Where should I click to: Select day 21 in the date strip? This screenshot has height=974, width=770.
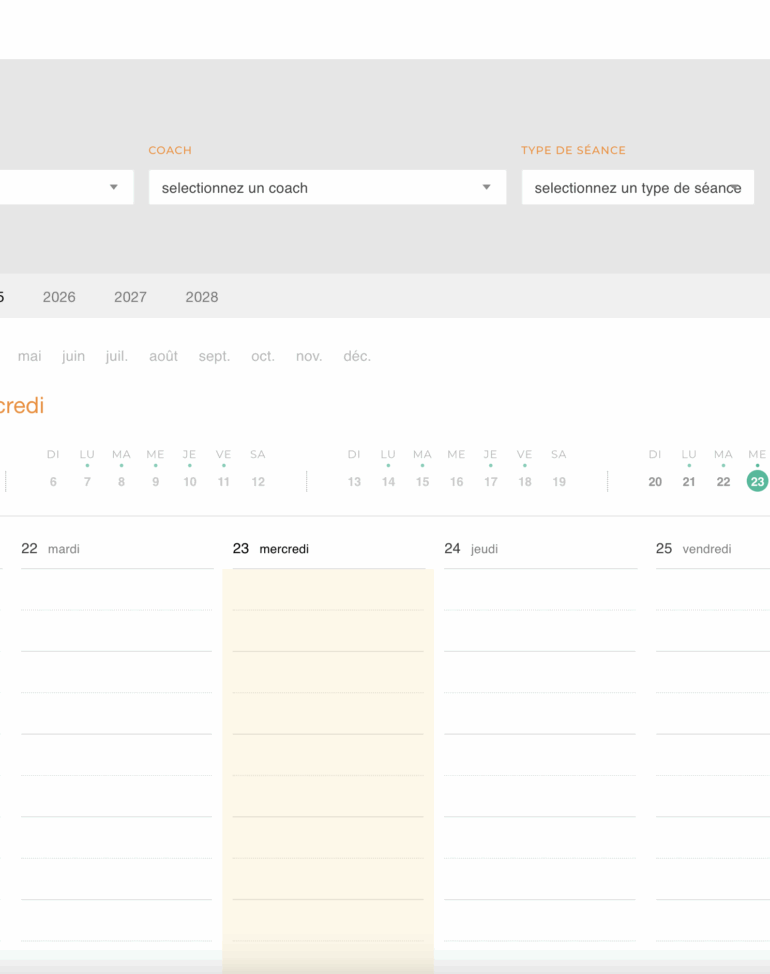click(689, 481)
